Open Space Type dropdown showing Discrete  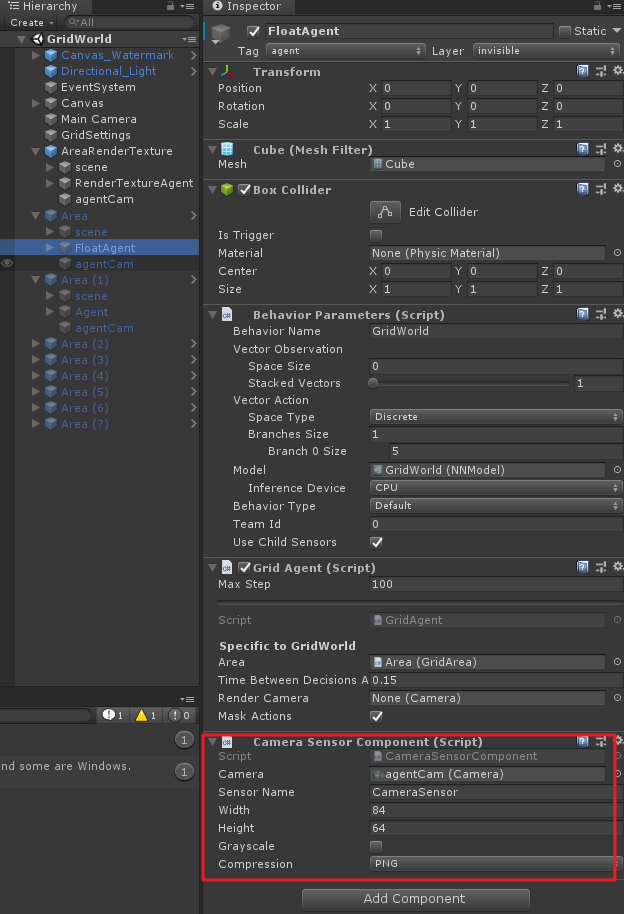[x=496, y=416]
